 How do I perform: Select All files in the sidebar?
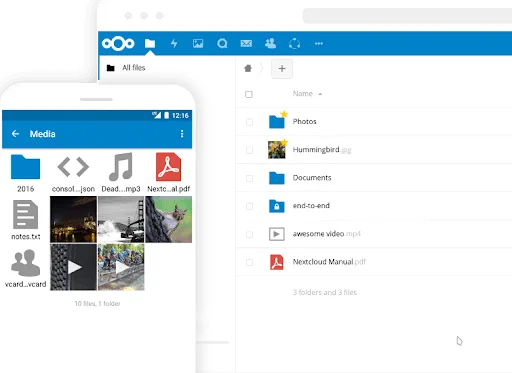134,68
